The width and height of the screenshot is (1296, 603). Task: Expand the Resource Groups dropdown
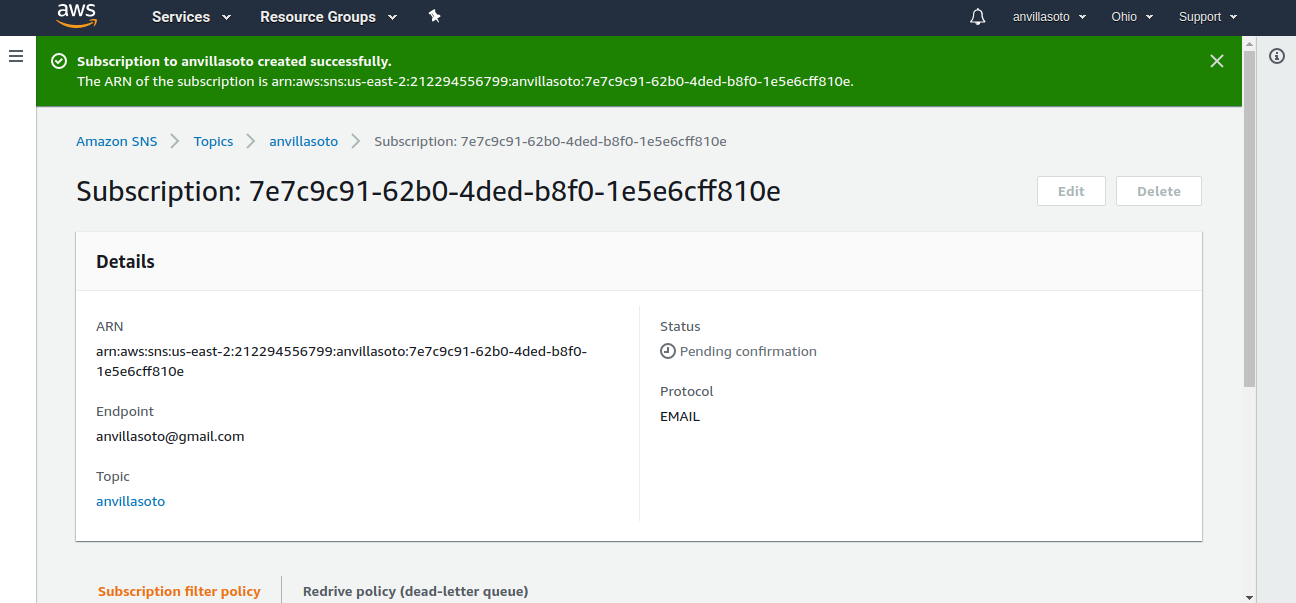click(328, 17)
